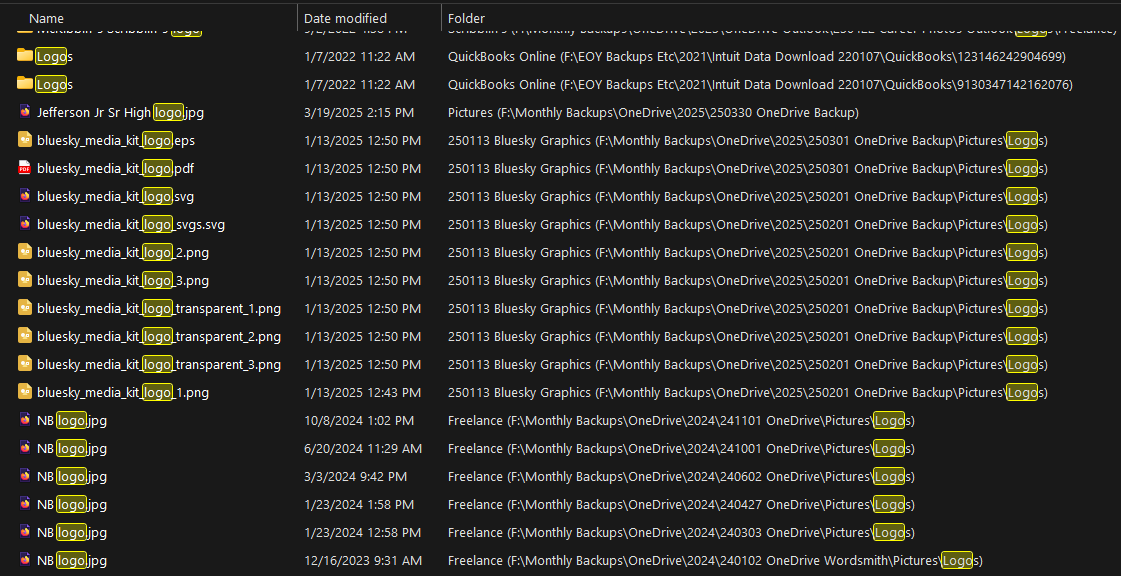Click the image icon of bluesky_media_kit_logo_2.png
The width and height of the screenshot is (1121, 576).
pyautogui.click(x=25, y=252)
